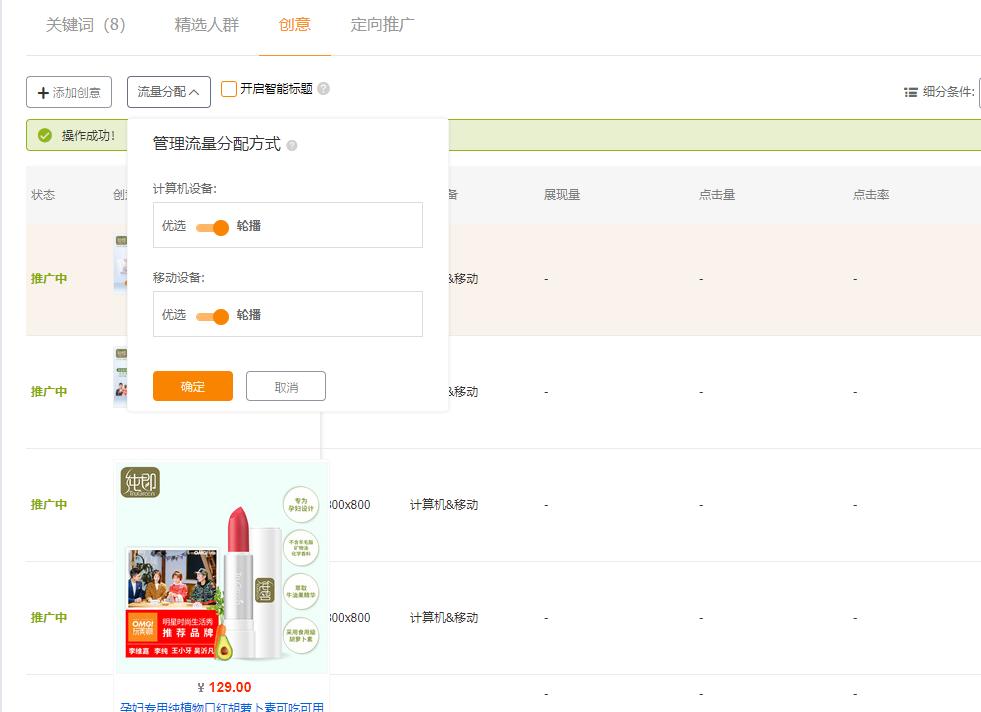Viewport: 981px width, 712px height.
Task: Click the green check in the 操作成功 banner
Action: click(x=43, y=134)
